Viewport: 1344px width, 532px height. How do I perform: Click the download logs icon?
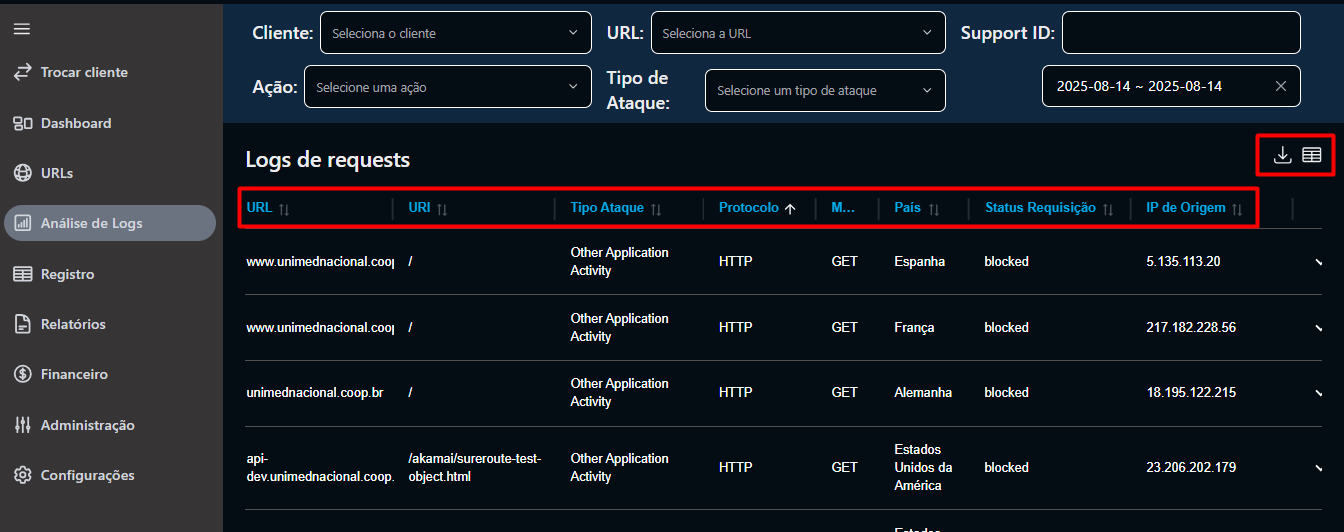1282,155
